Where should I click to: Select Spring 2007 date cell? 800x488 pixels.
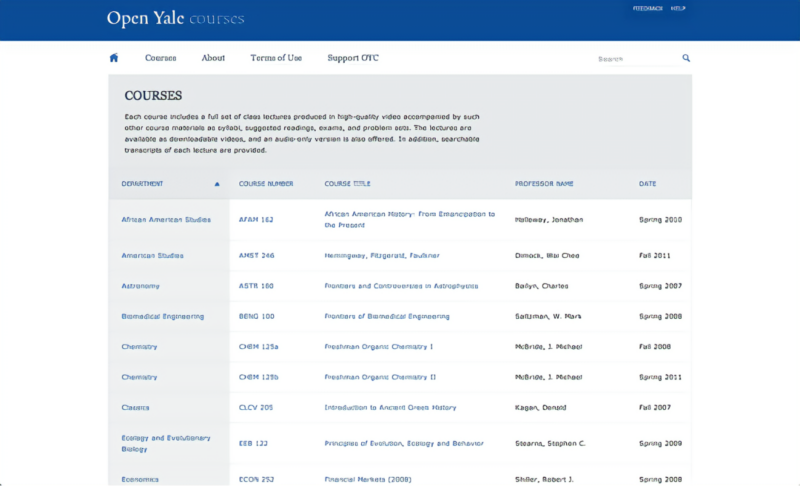click(660, 286)
